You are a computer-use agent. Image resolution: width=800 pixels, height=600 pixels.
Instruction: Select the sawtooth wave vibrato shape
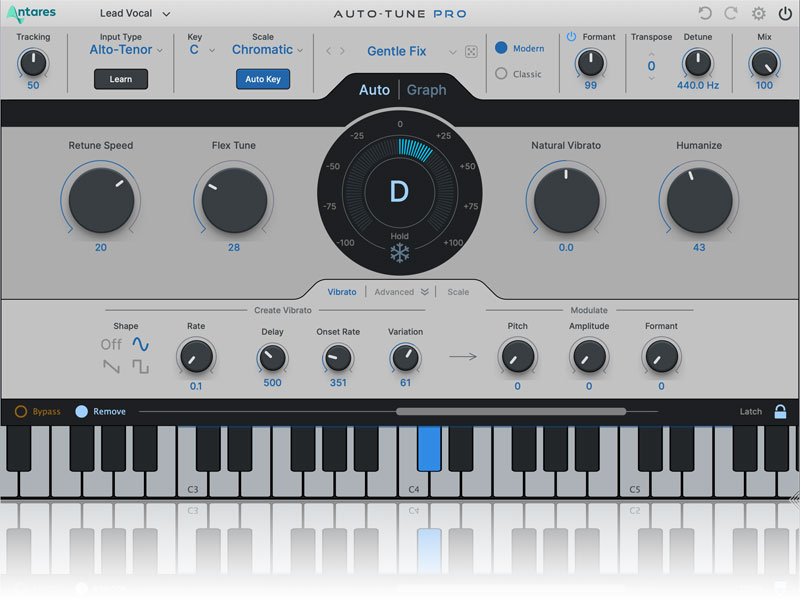111,367
